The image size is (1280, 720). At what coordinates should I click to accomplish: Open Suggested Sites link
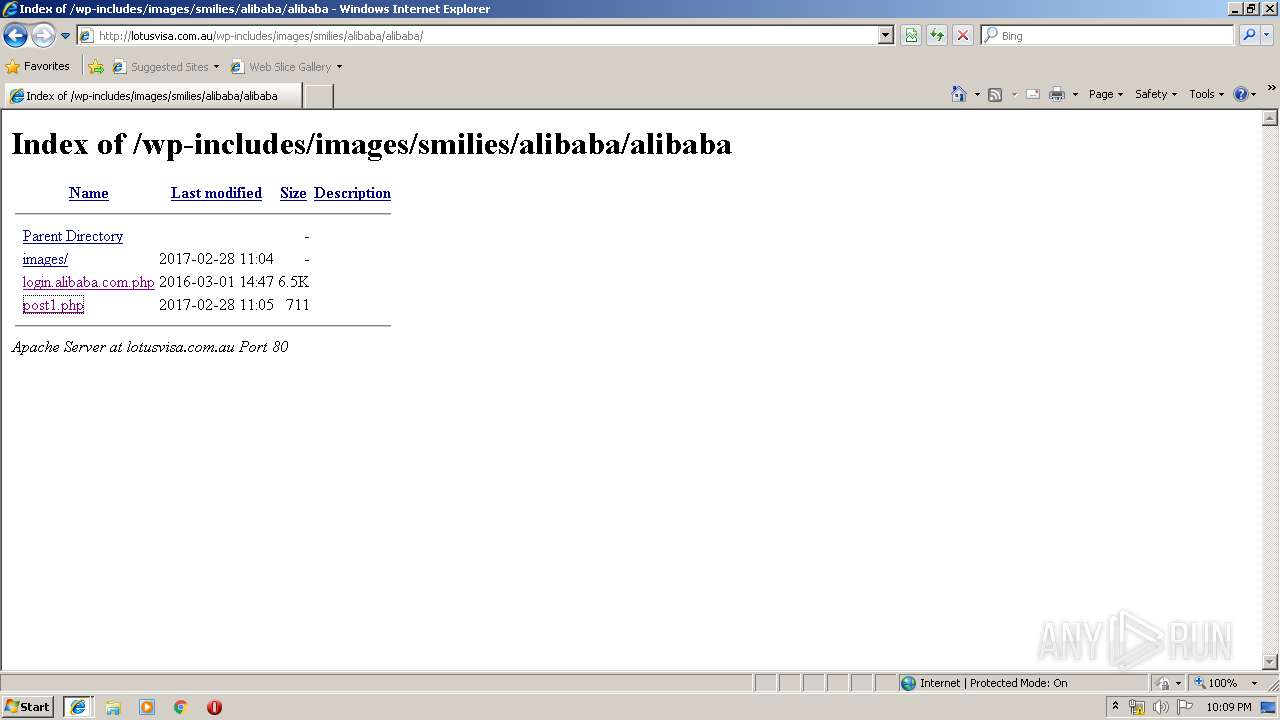coord(165,67)
